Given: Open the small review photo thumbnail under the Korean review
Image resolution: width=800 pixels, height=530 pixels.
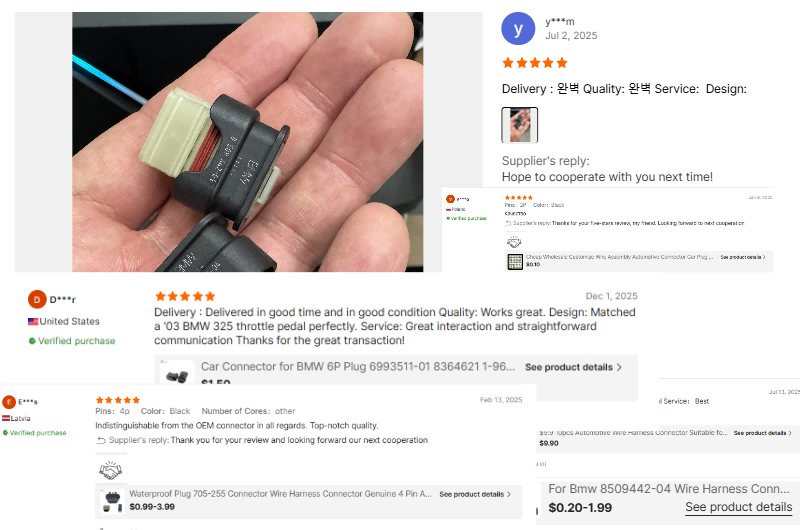Looking at the screenshot, I should [519, 125].
